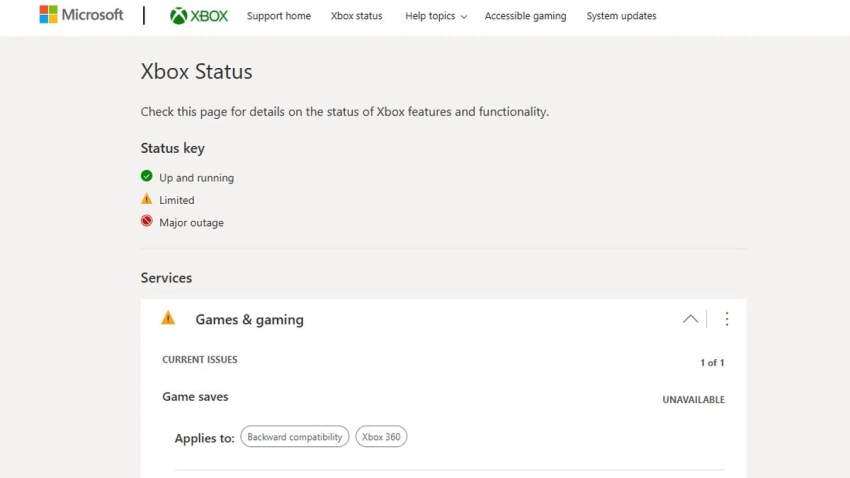This screenshot has width=850, height=478.
Task: Click the Xbox logo in header
Action: tap(199, 16)
